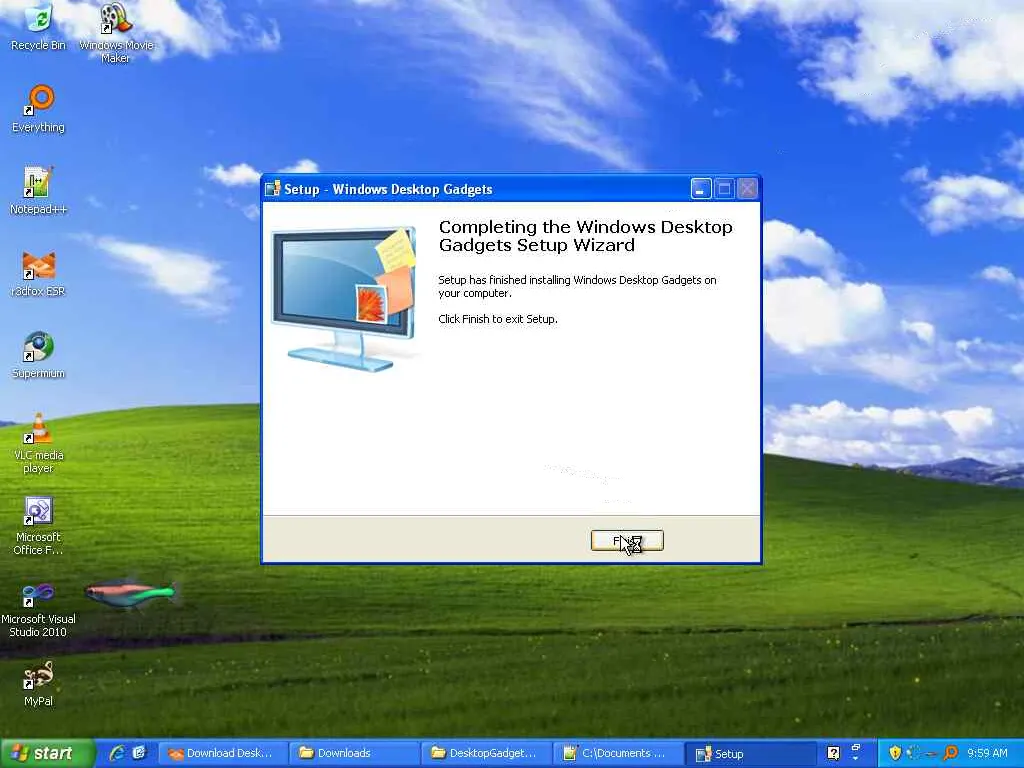Screen dimensions: 1024x768
Task: Select the Everything search desktop shortcut
Action: (39, 109)
